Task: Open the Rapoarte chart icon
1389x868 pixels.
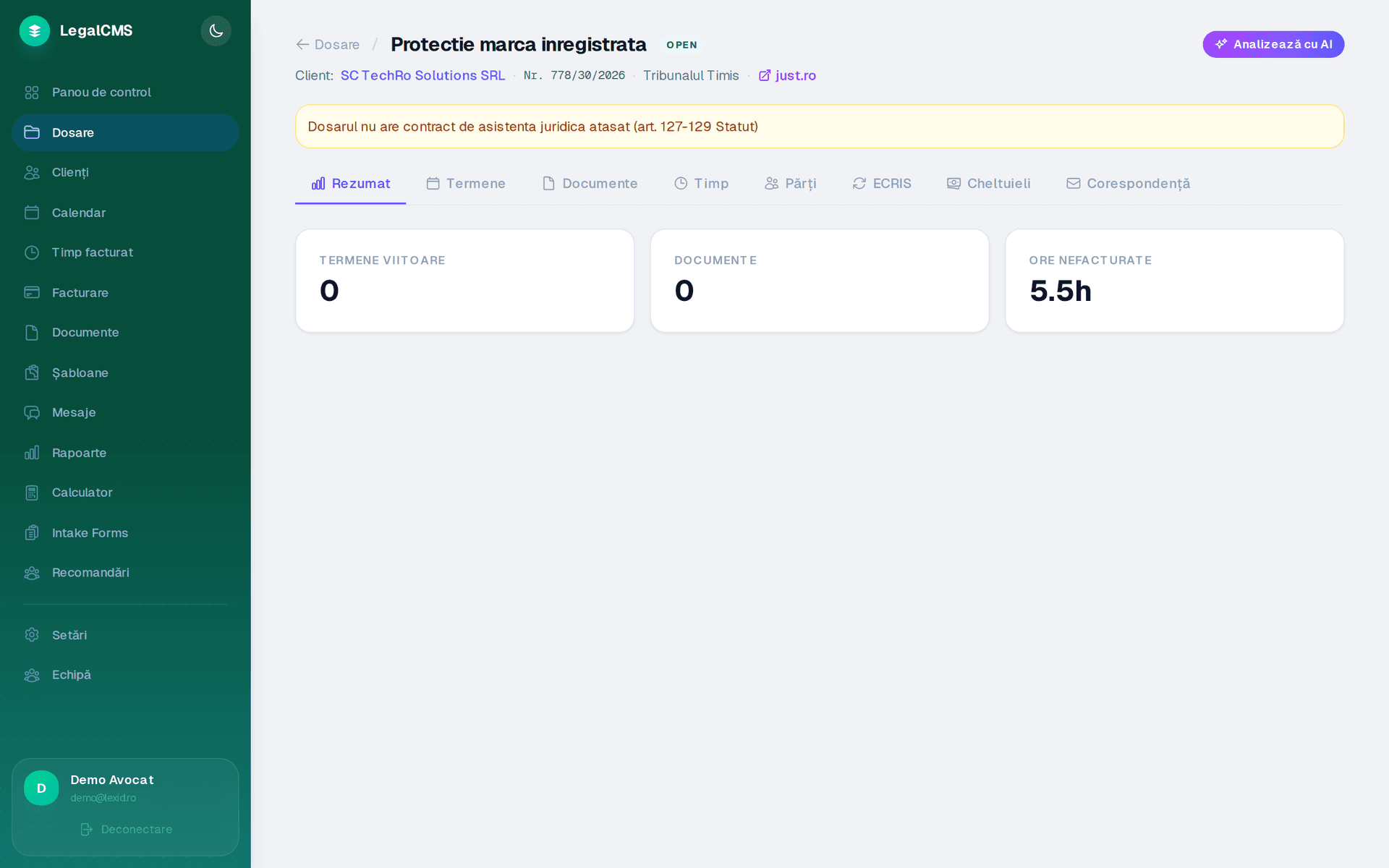Action: (32, 453)
